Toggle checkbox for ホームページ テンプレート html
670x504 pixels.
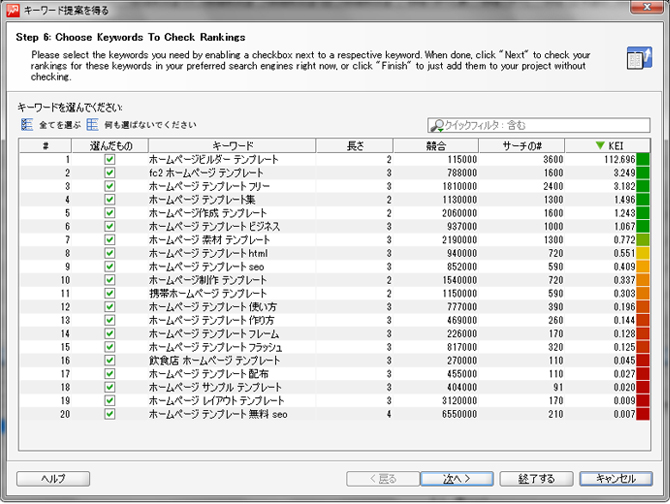click(x=110, y=253)
